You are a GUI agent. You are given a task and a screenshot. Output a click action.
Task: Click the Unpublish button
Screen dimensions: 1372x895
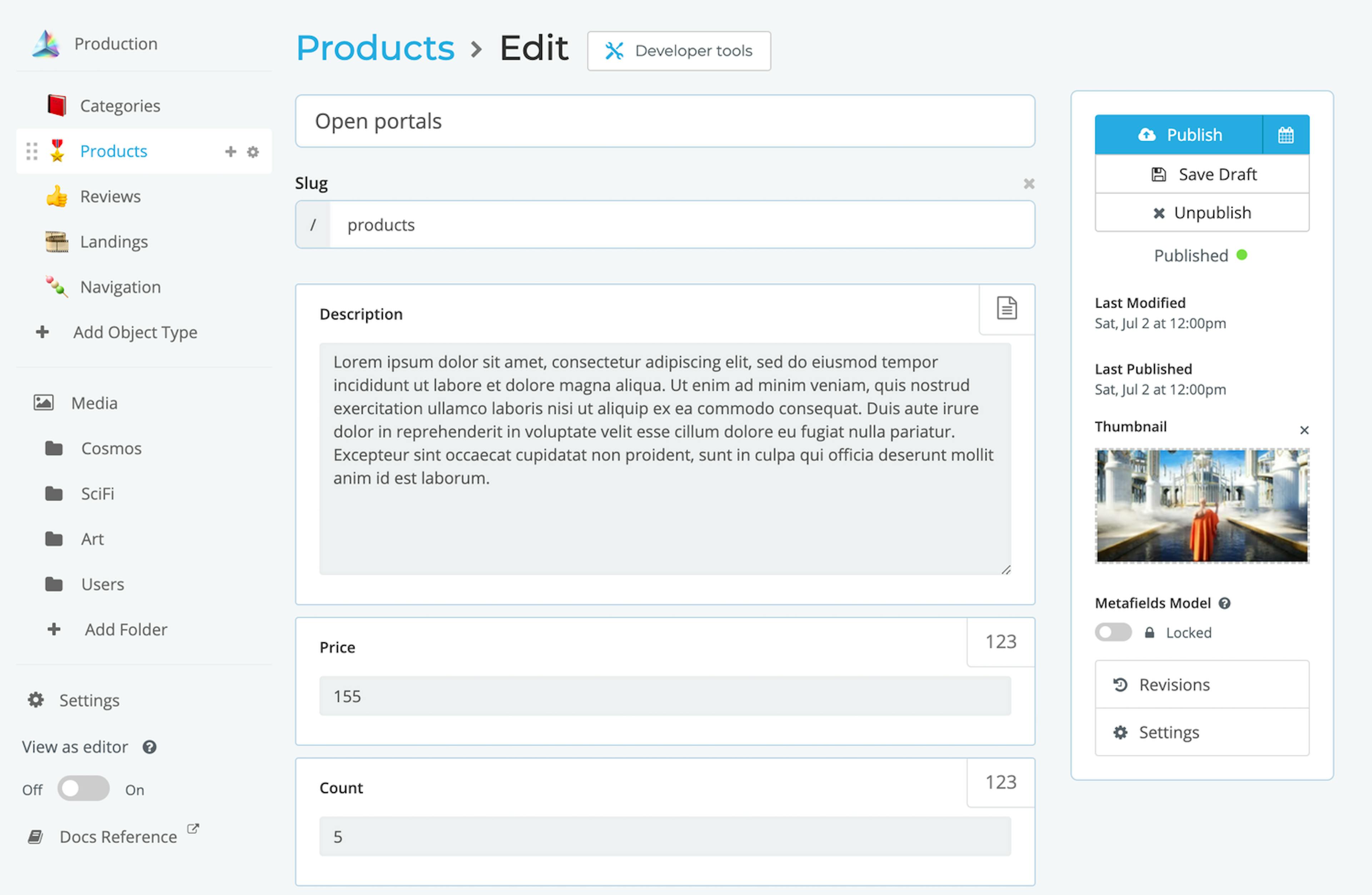(1202, 212)
